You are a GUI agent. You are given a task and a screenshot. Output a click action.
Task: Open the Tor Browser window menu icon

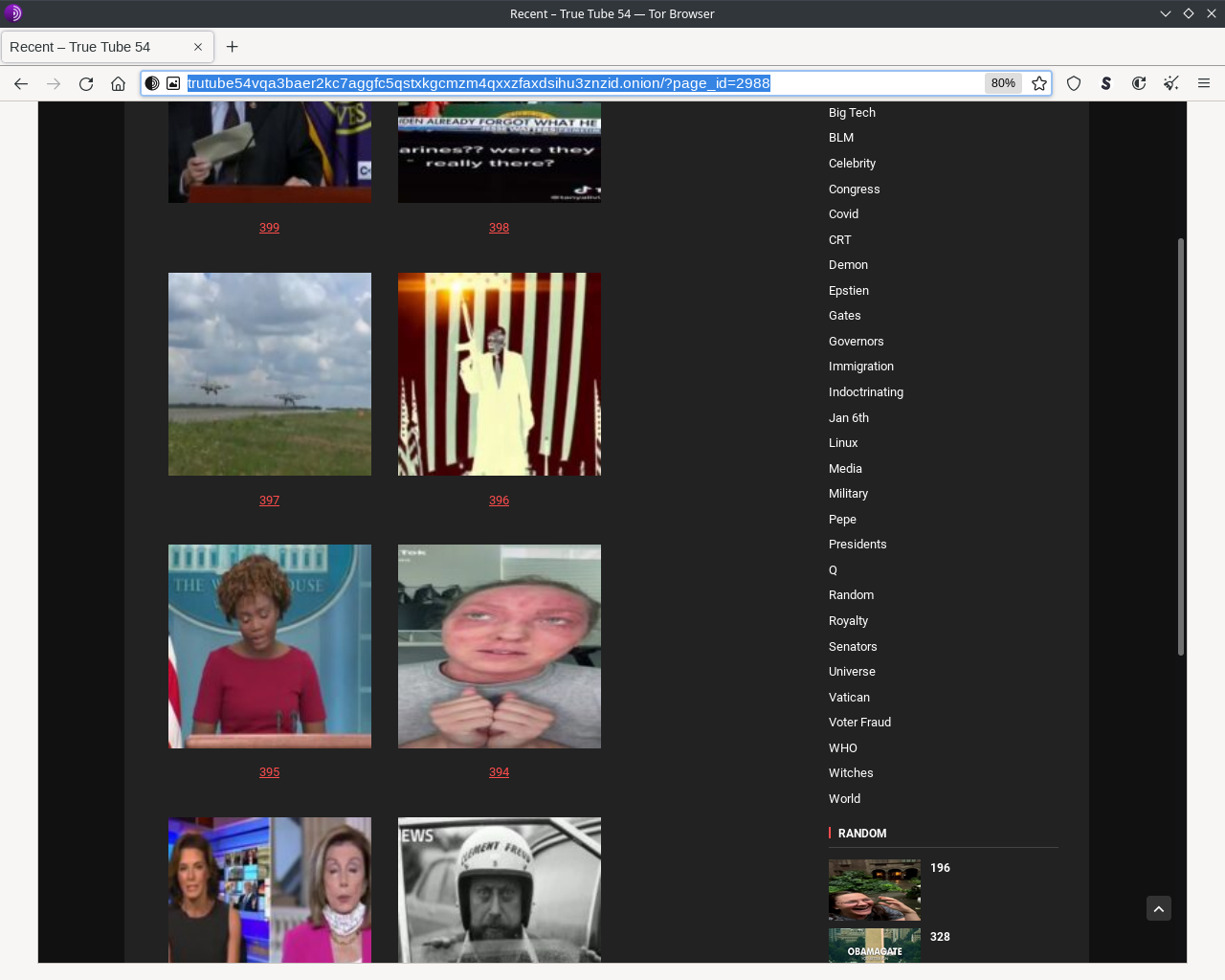click(x=13, y=13)
